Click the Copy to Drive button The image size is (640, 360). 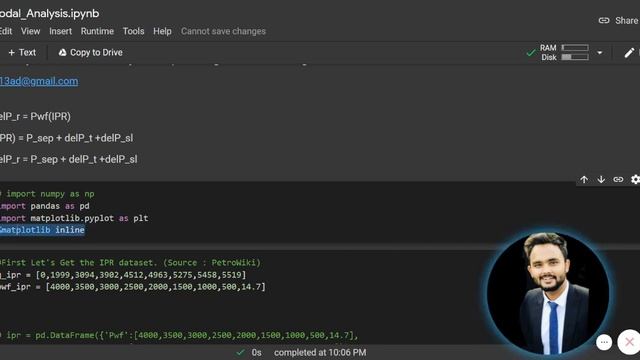point(91,53)
